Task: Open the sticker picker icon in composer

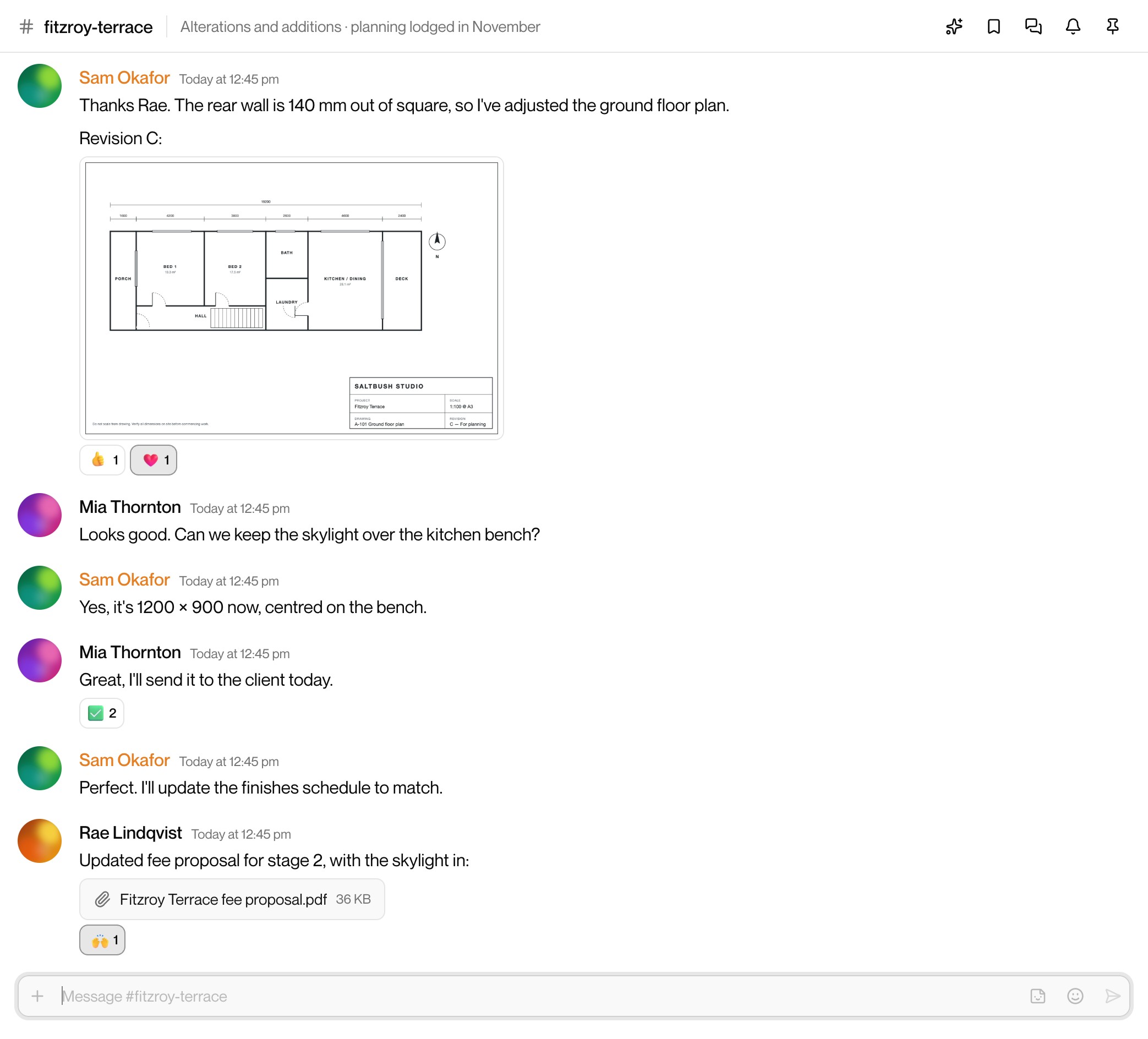Action: (x=1037, y=996)
